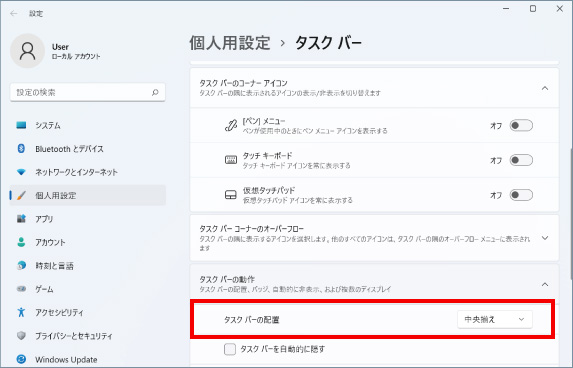
Task: Open Windows Update category
Action: 88,359
